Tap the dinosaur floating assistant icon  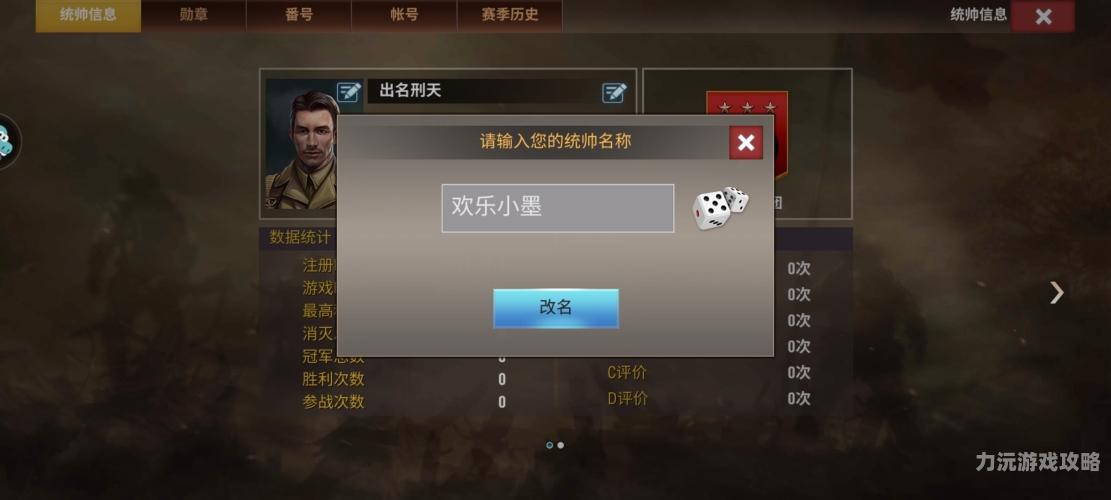pos(6,141)
